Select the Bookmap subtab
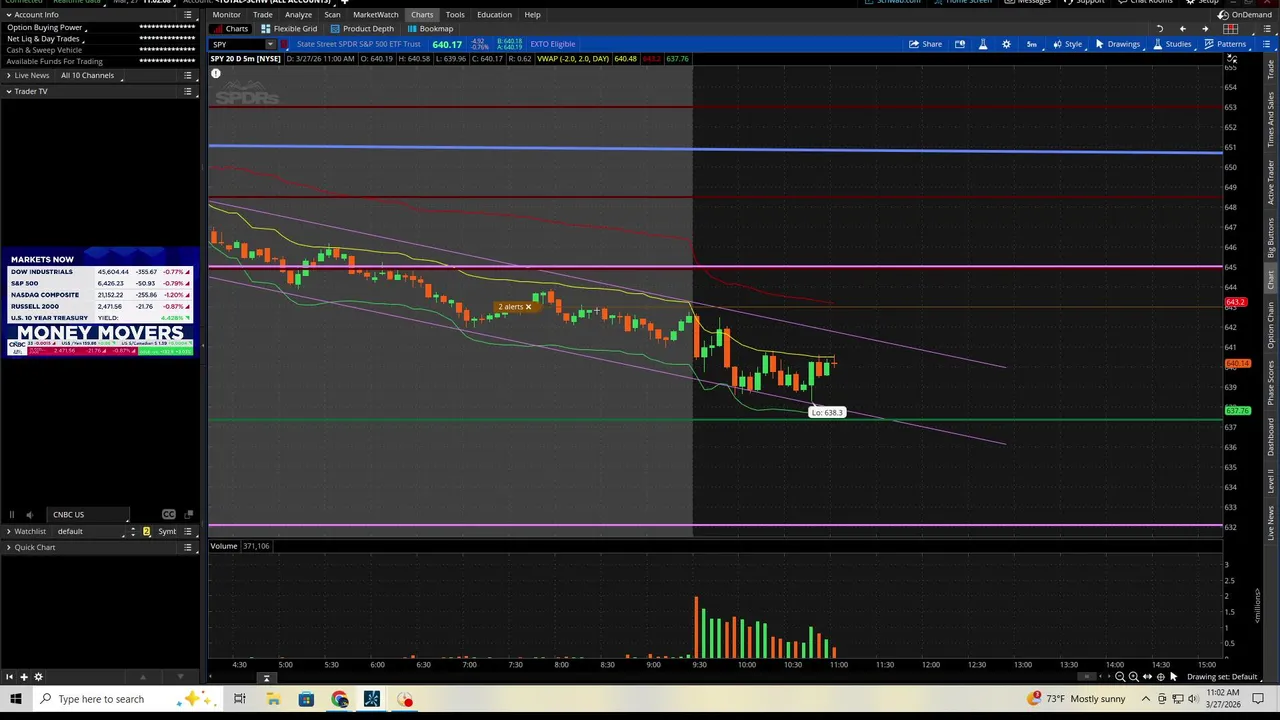The image size is (1280, 720). (430, 29)
